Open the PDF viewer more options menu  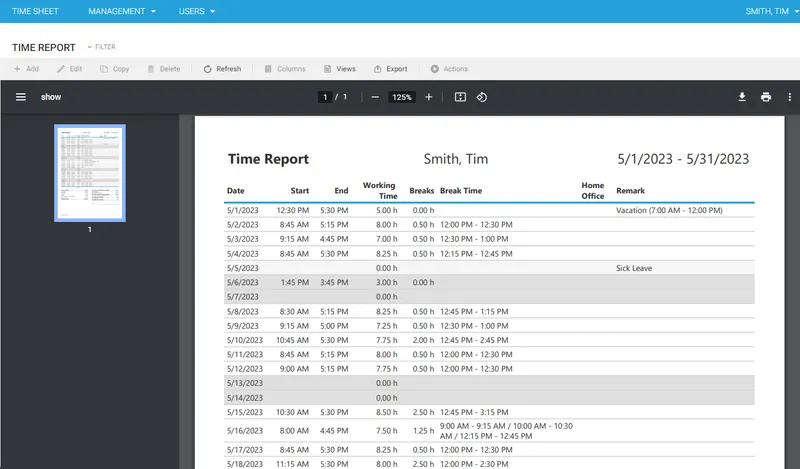(789, 97)
